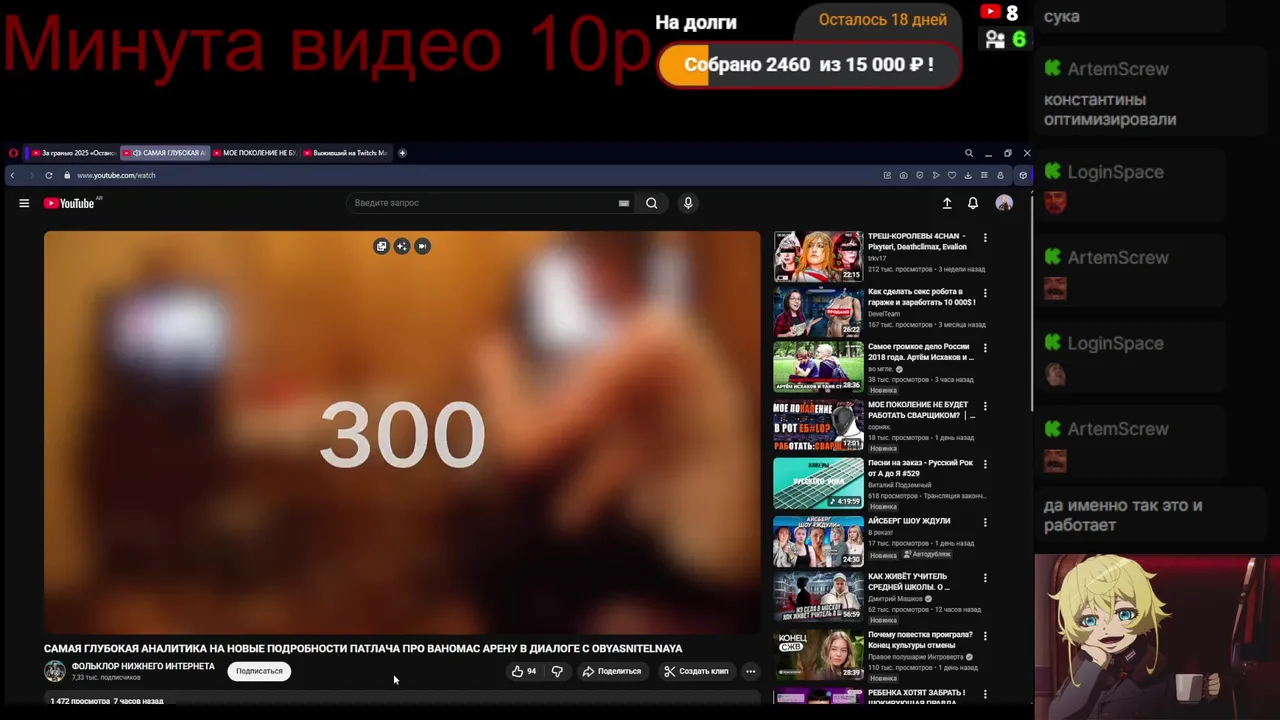1280x720 pixels.
Task: Open a new browser tab with plus
Action: [x=402, y=153]
